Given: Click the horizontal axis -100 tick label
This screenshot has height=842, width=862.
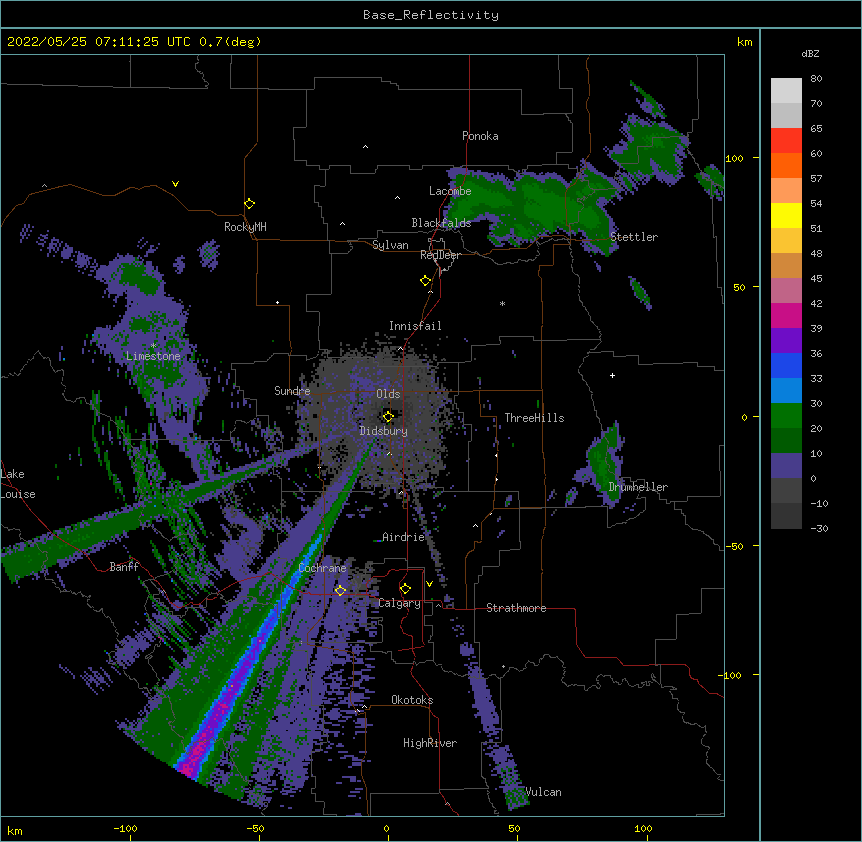Looking at the screenshot, I should pos(125,828).
